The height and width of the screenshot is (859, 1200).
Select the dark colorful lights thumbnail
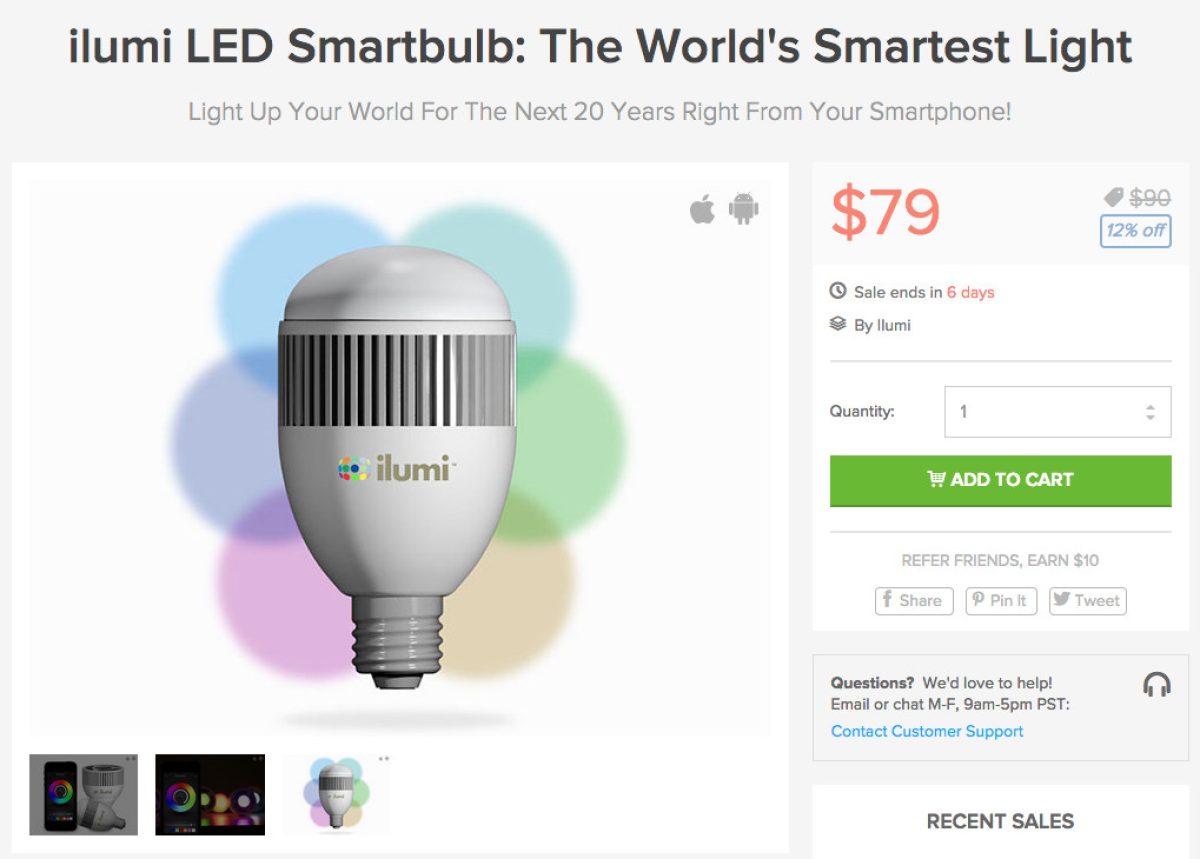tap(210, 794)
